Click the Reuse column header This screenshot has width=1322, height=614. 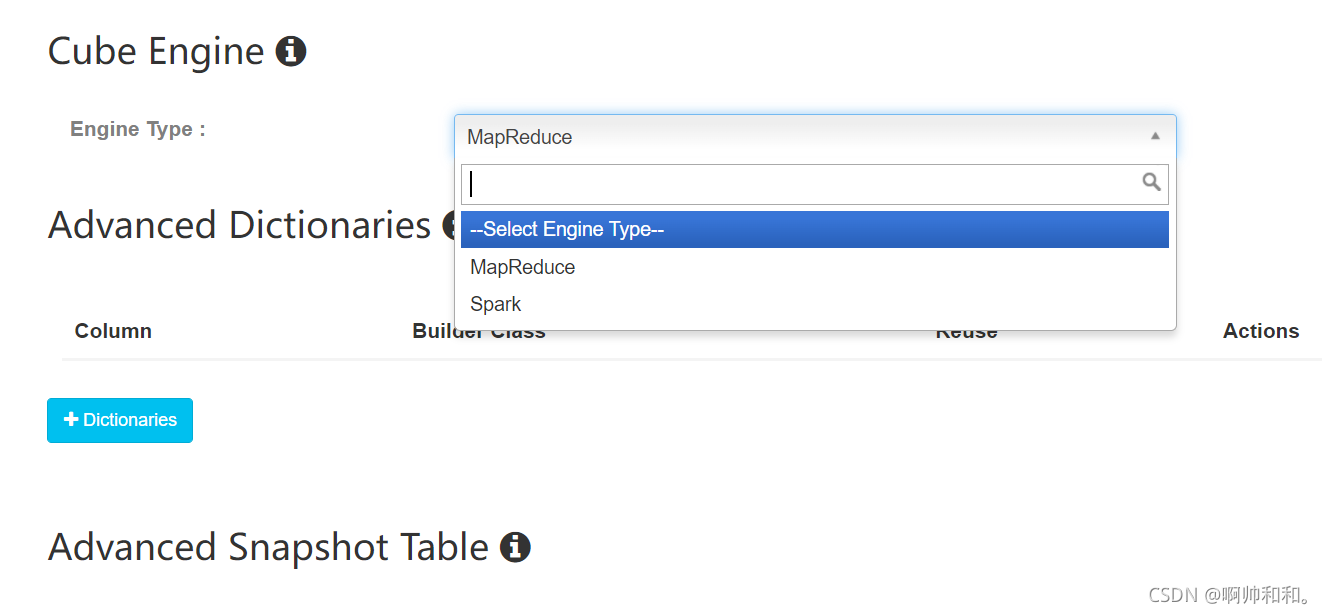(x=966, y=334)
